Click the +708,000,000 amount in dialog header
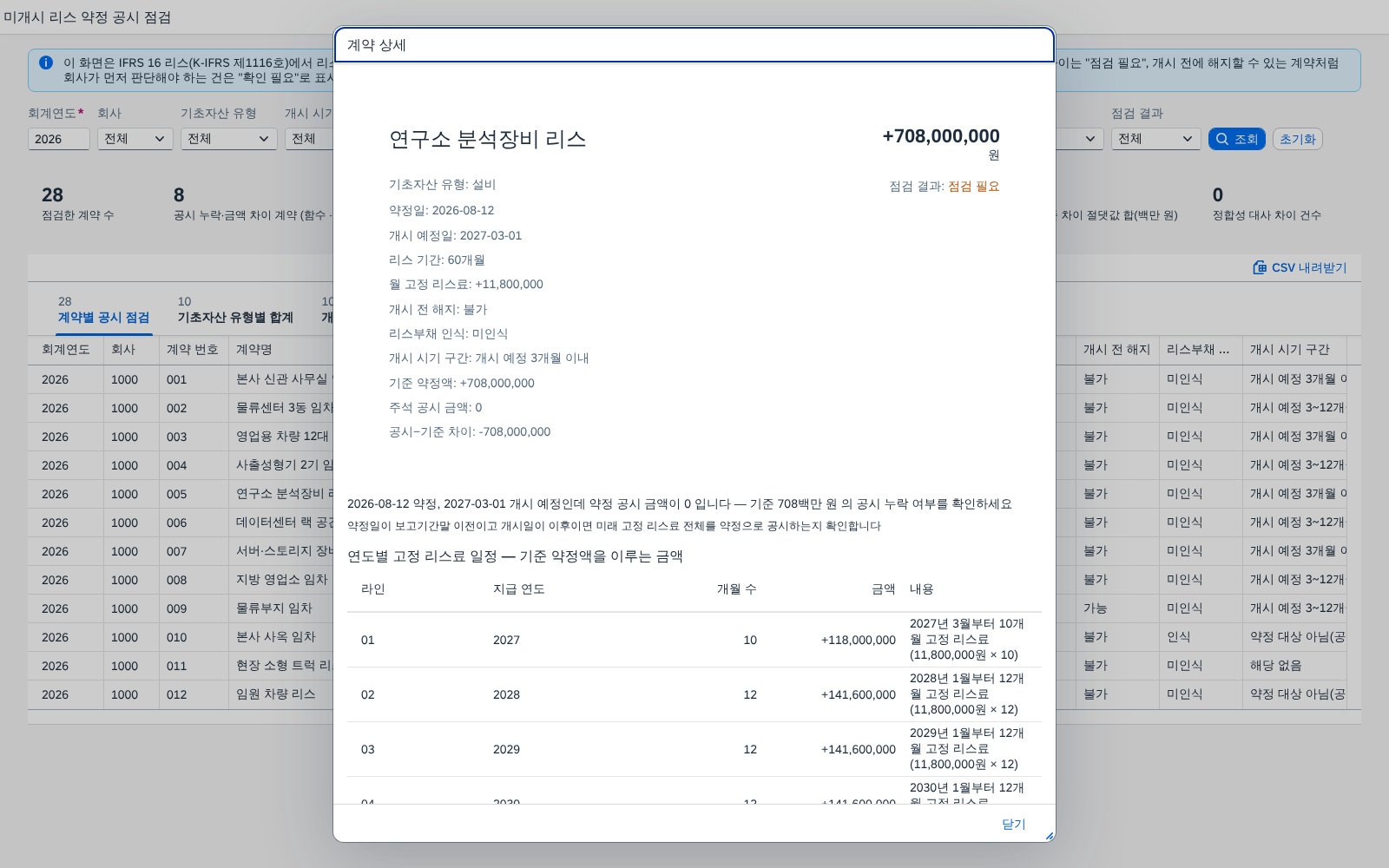Screen dimensions: 1389x868 (x=941, y=136)
